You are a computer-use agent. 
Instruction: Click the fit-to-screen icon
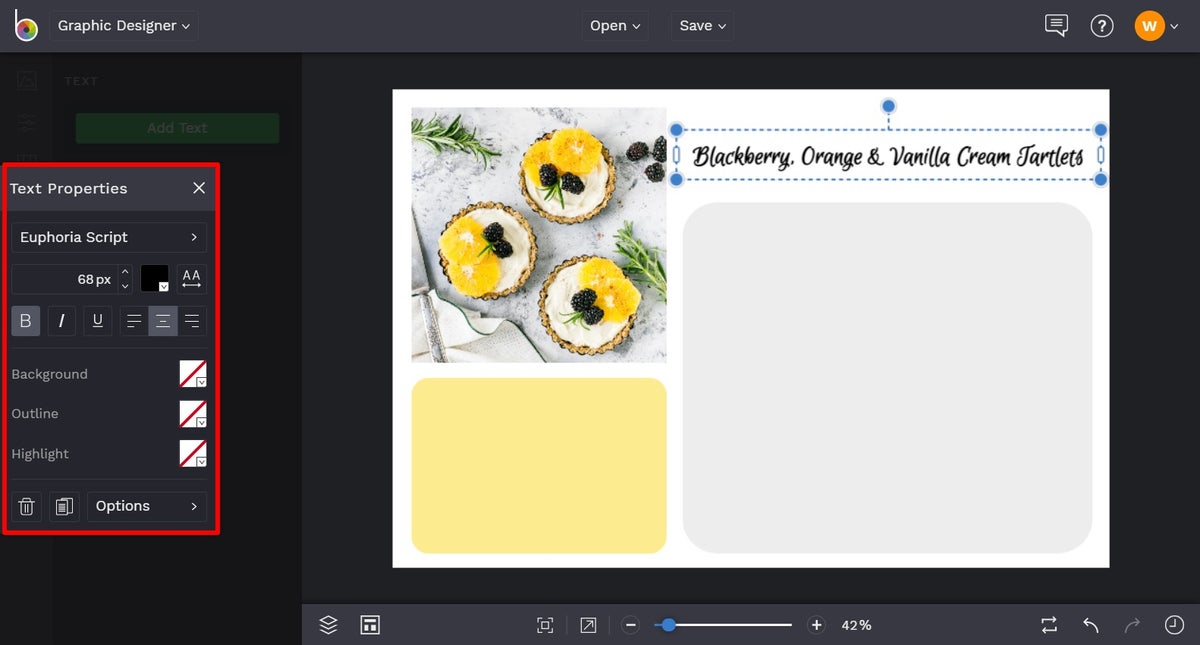(545, 624)
